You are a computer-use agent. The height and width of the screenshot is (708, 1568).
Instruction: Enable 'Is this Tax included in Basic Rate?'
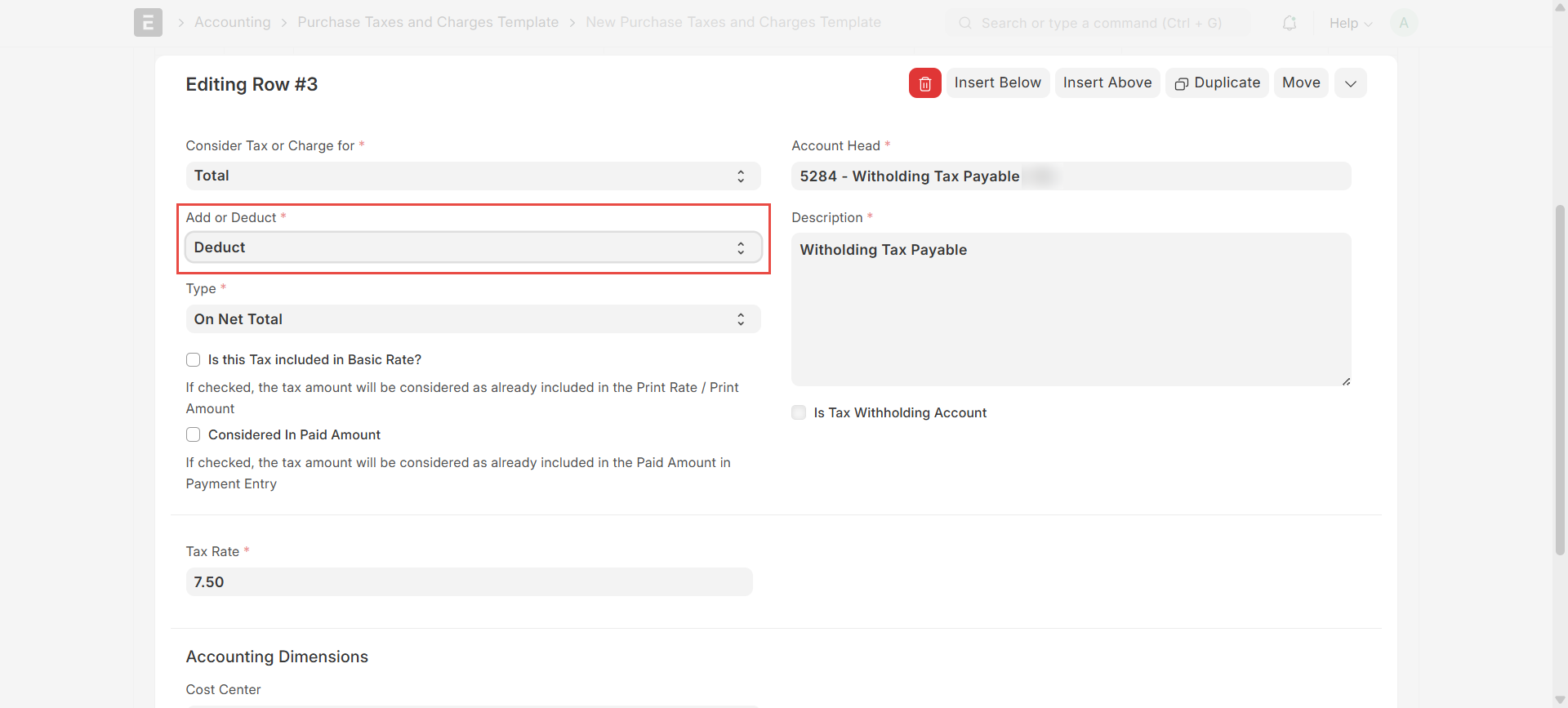(194, 360)
